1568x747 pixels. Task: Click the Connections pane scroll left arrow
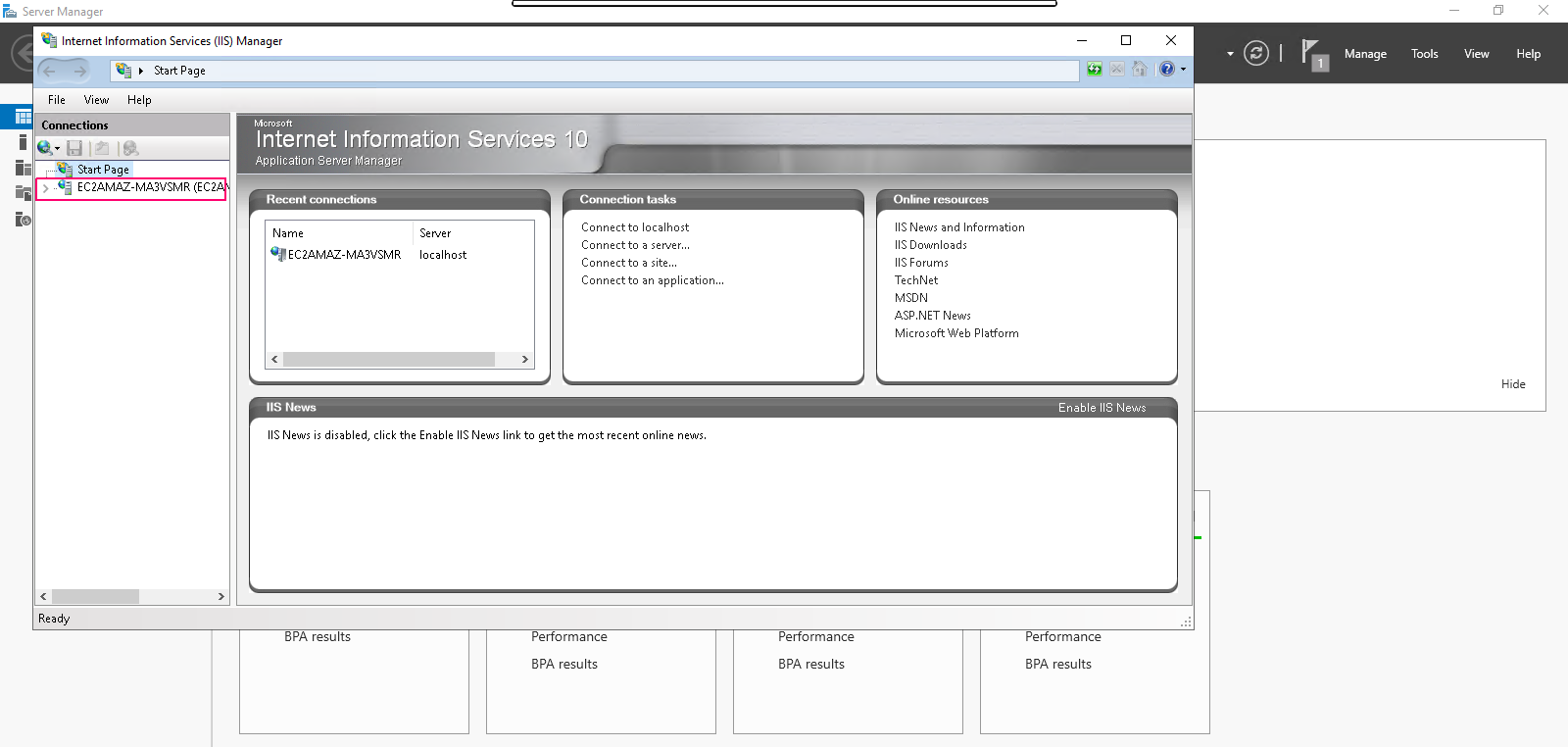click(x=43, y=596)
